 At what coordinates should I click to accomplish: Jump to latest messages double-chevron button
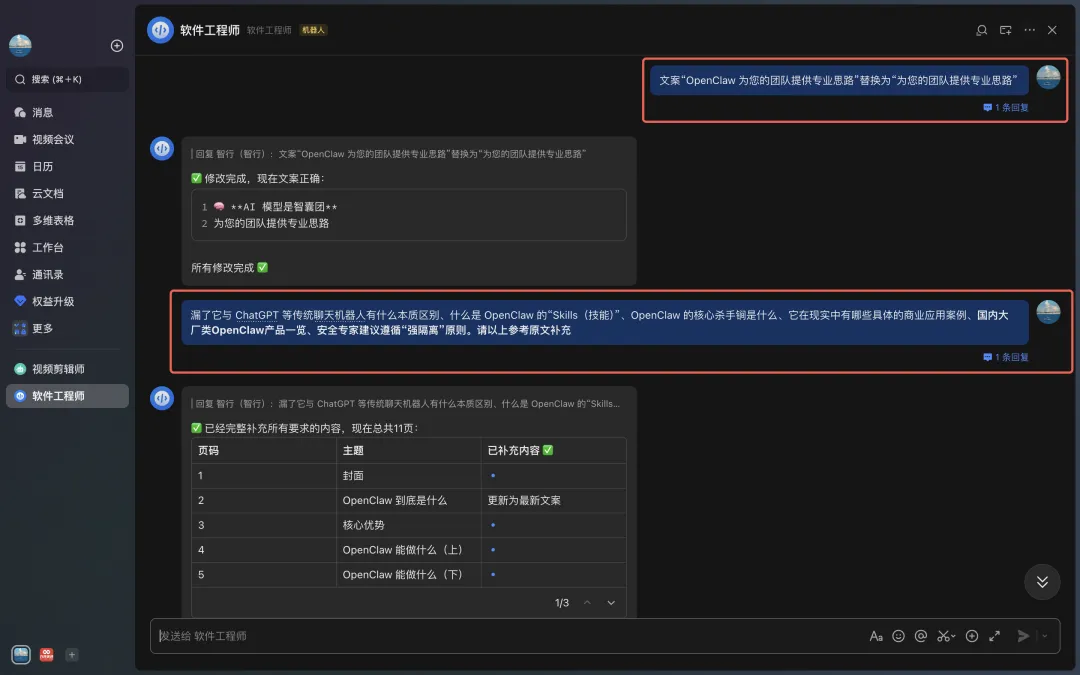tap(1042, 582)
